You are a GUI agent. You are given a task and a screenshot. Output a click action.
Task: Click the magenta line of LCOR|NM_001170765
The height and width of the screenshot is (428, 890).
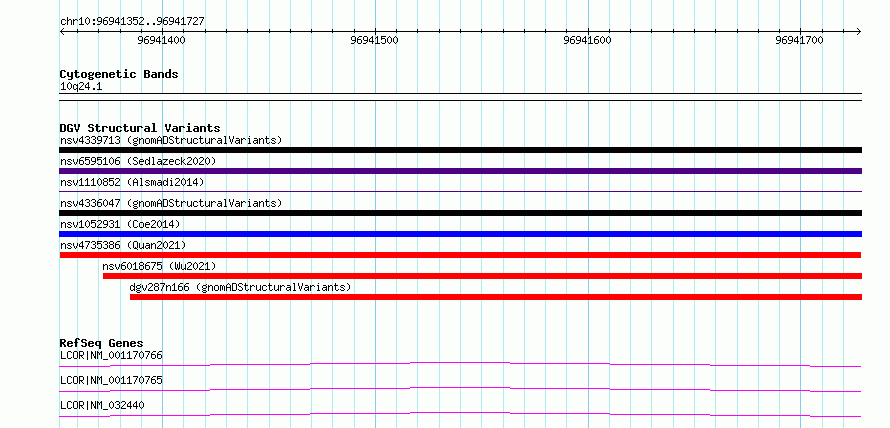pyautogui.click(x=460, y=389)
